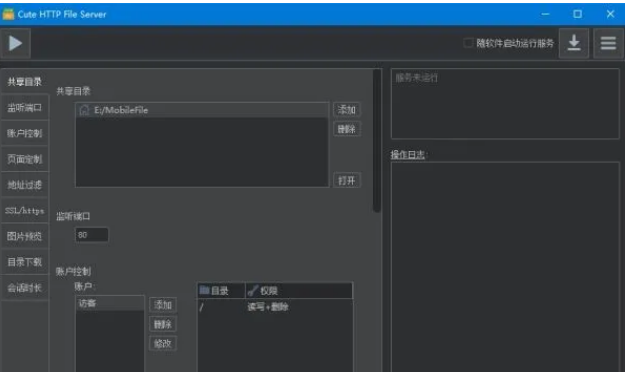Click the 打开 button
Viewport: 625px width, 372px height.
click(x=347, y=181)
